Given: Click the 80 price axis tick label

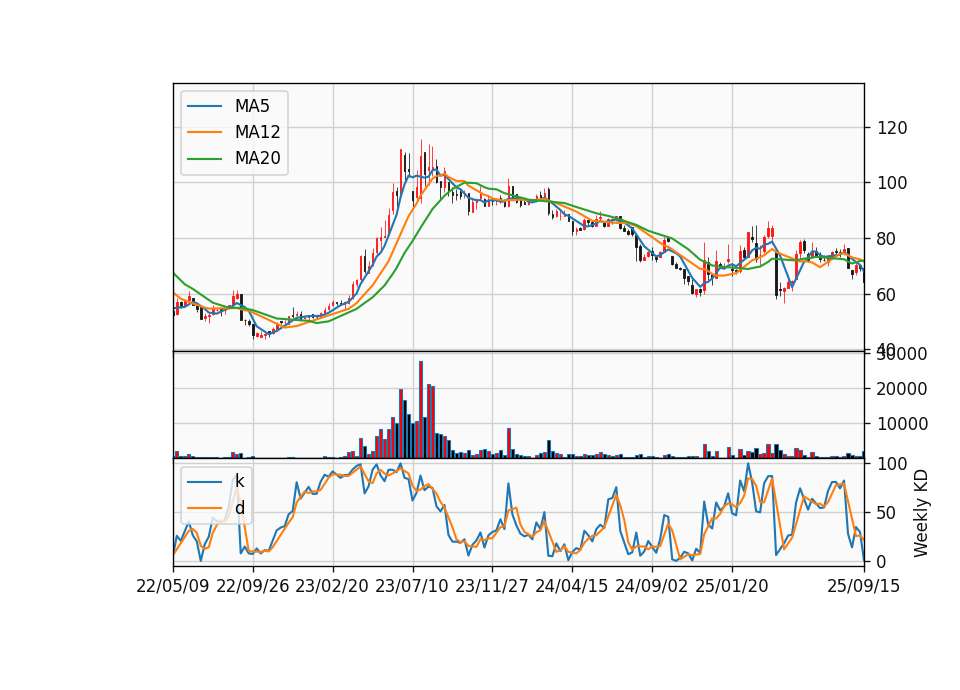Looking at the screenshot, I should (x=887, y=239).
